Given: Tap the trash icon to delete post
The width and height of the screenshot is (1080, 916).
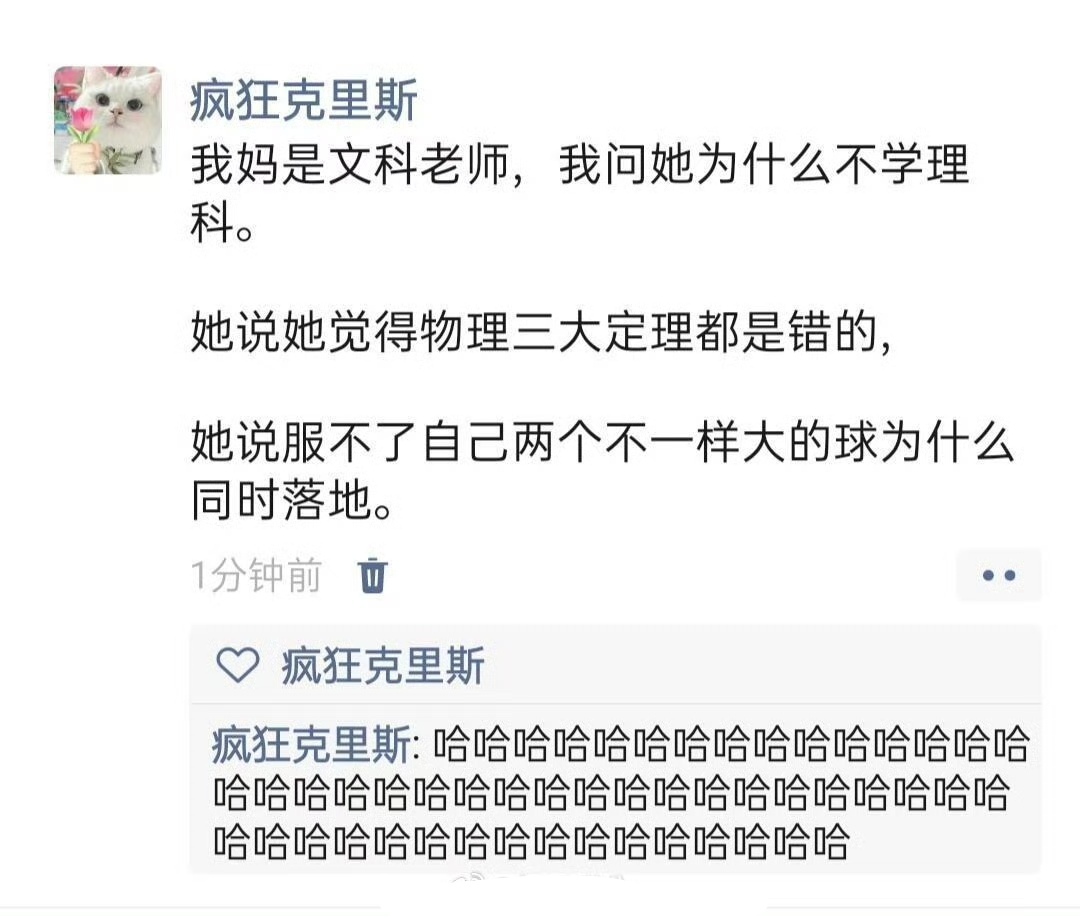Looking at the screenshot, I should [x=373, y=575].
